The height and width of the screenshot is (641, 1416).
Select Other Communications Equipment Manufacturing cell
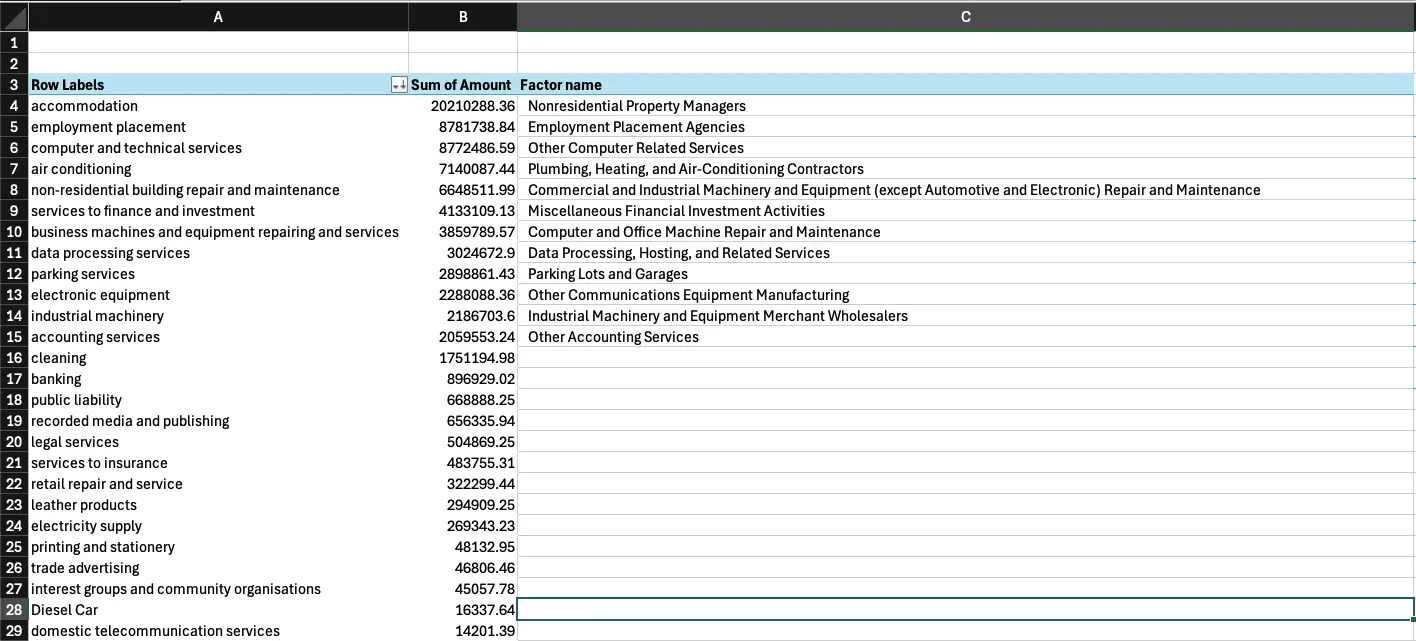click(966, 295)
